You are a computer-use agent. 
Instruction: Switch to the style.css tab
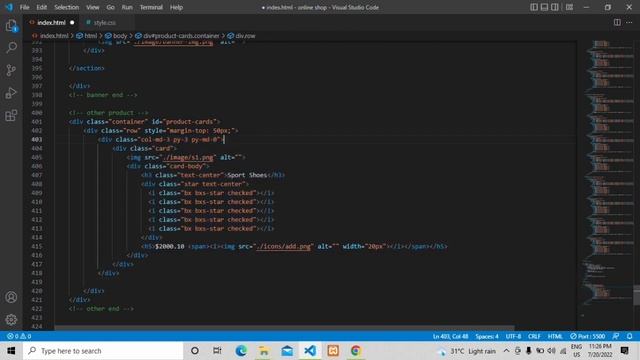click(x=104, y=22)
